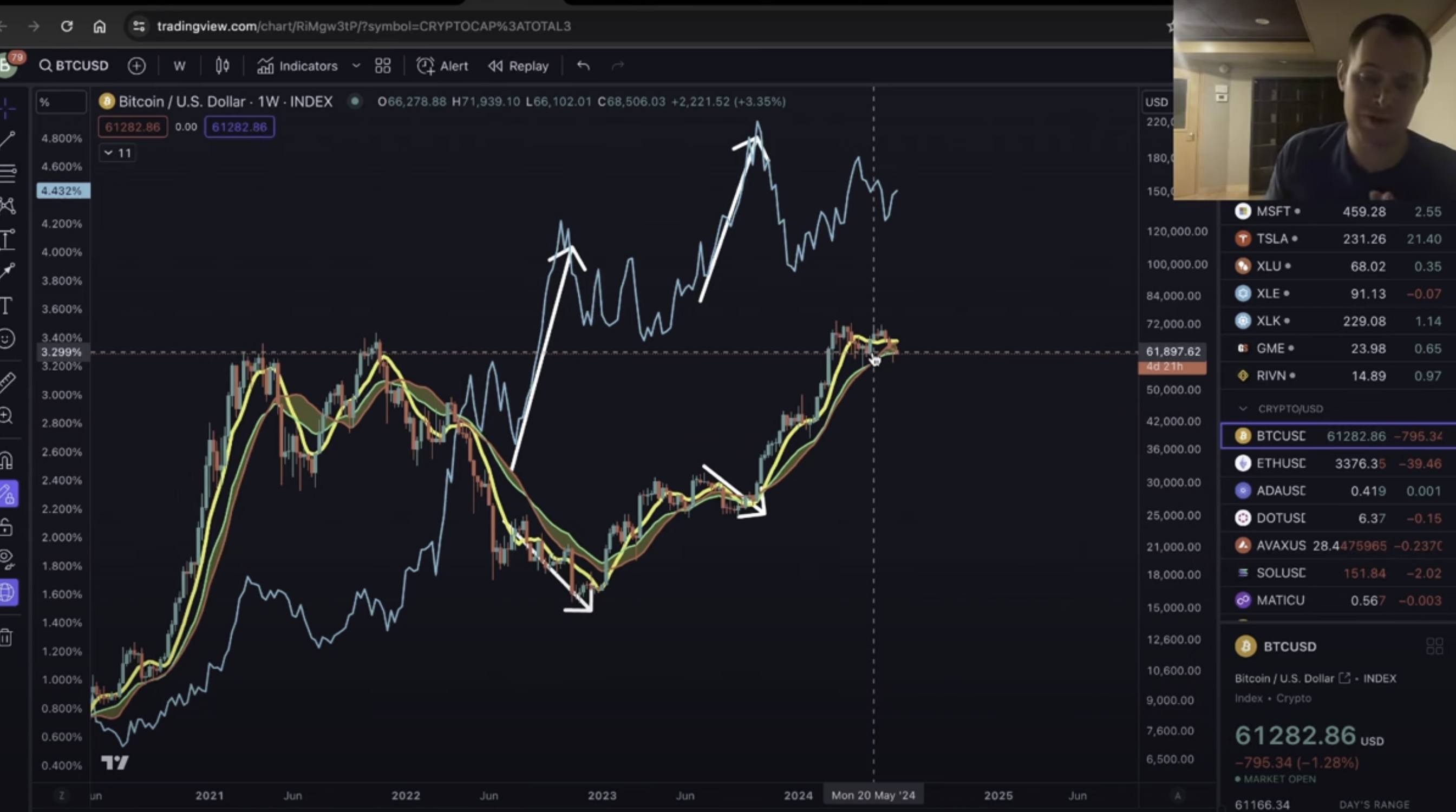Select ETHUSD in the watchlist

(x=1338, y=463)
